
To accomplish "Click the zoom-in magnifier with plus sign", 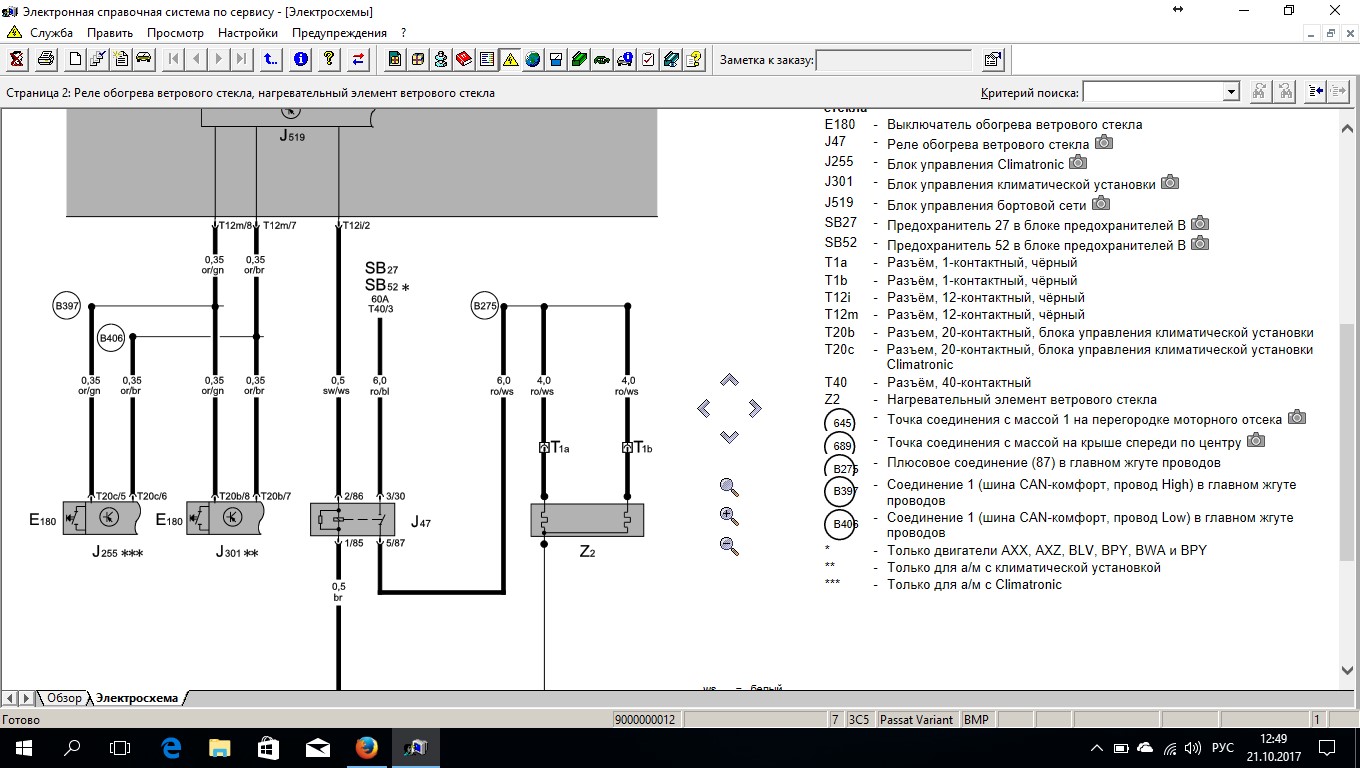I will 729,517.
